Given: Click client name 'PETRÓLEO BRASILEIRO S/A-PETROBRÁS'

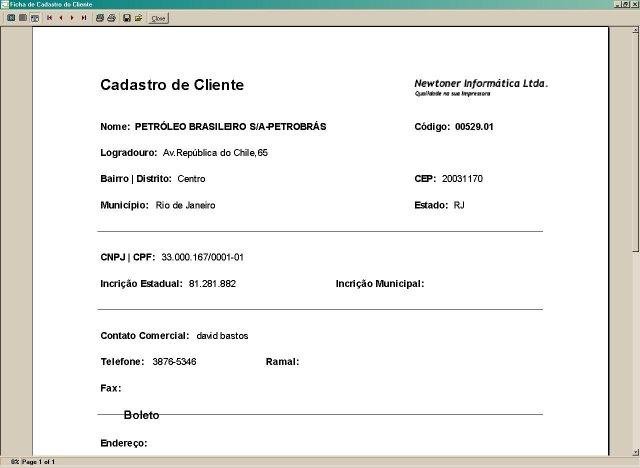Looking at the screenshot, I should [230, 126].
